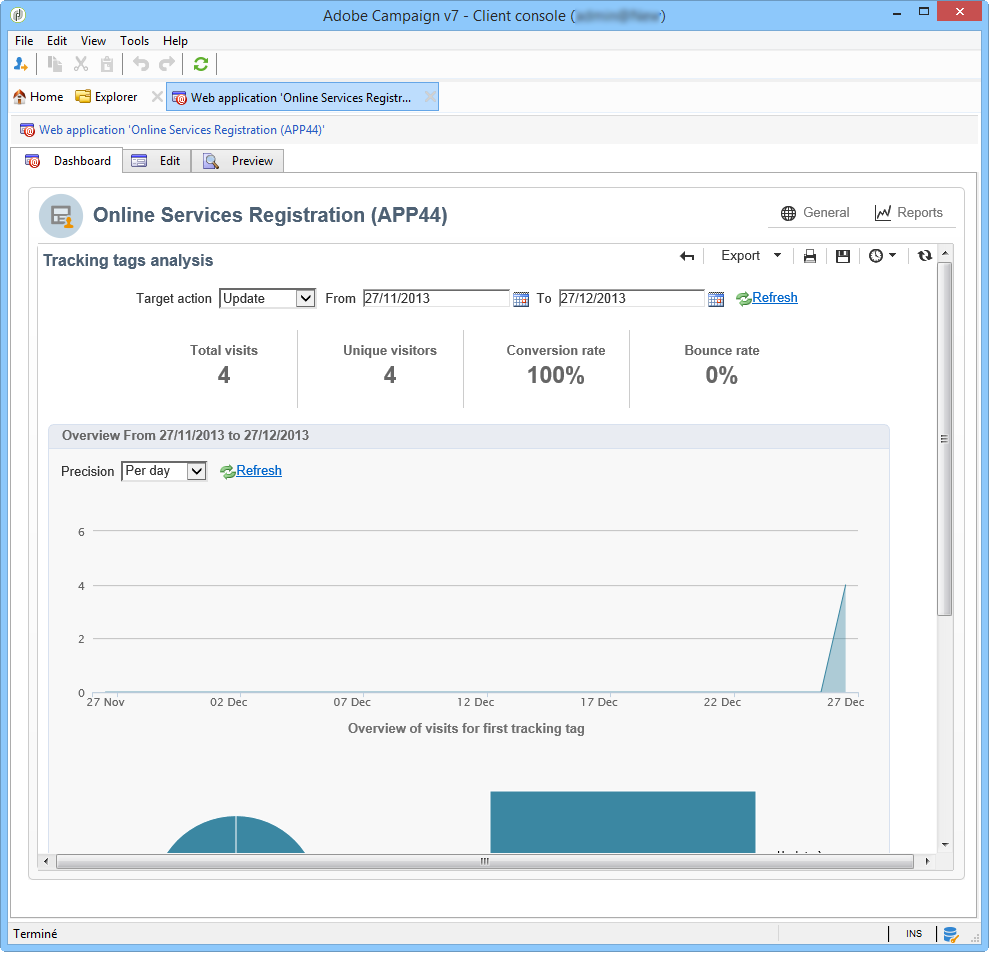Image resolution: width=1007 pixels, height=975 pixels.
Task: Click the From date field
Action: pos(435,298)
